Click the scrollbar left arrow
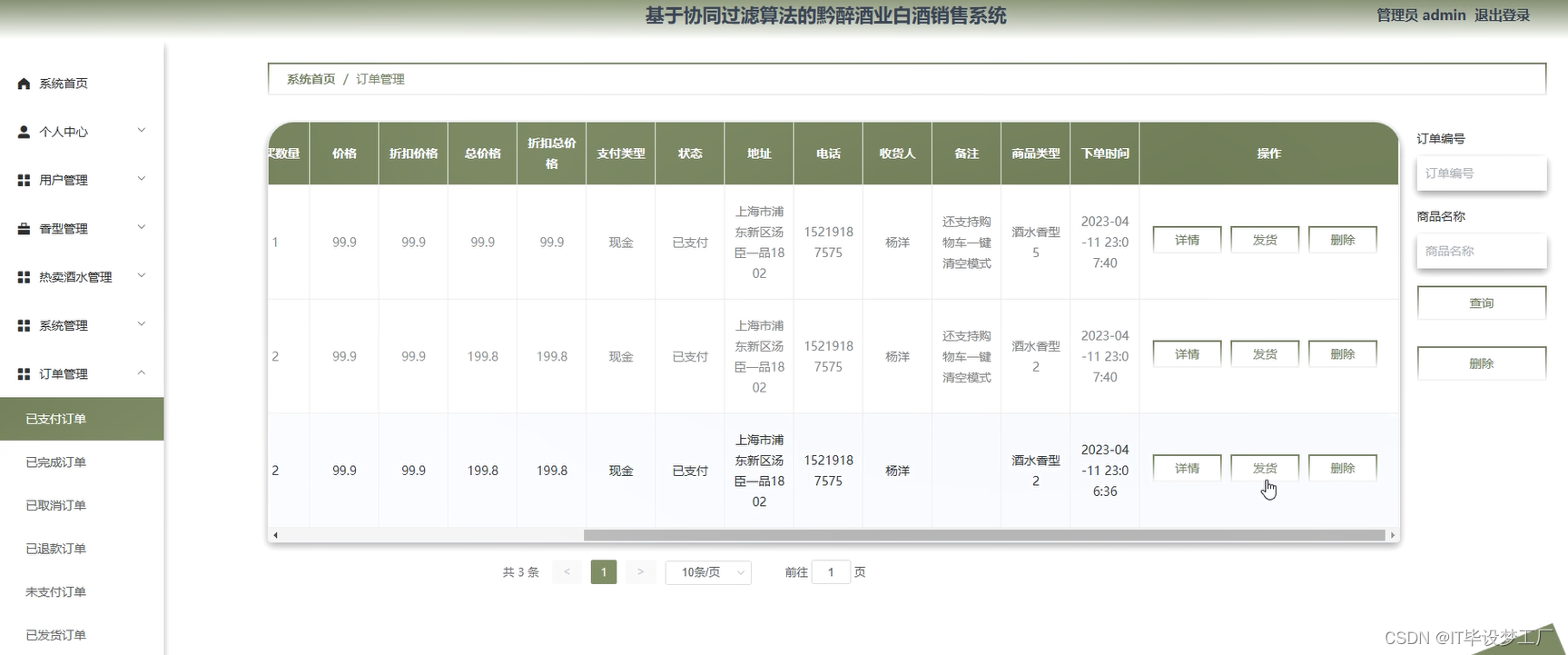This screenshot has width=1568, height=655. [275, 535]
